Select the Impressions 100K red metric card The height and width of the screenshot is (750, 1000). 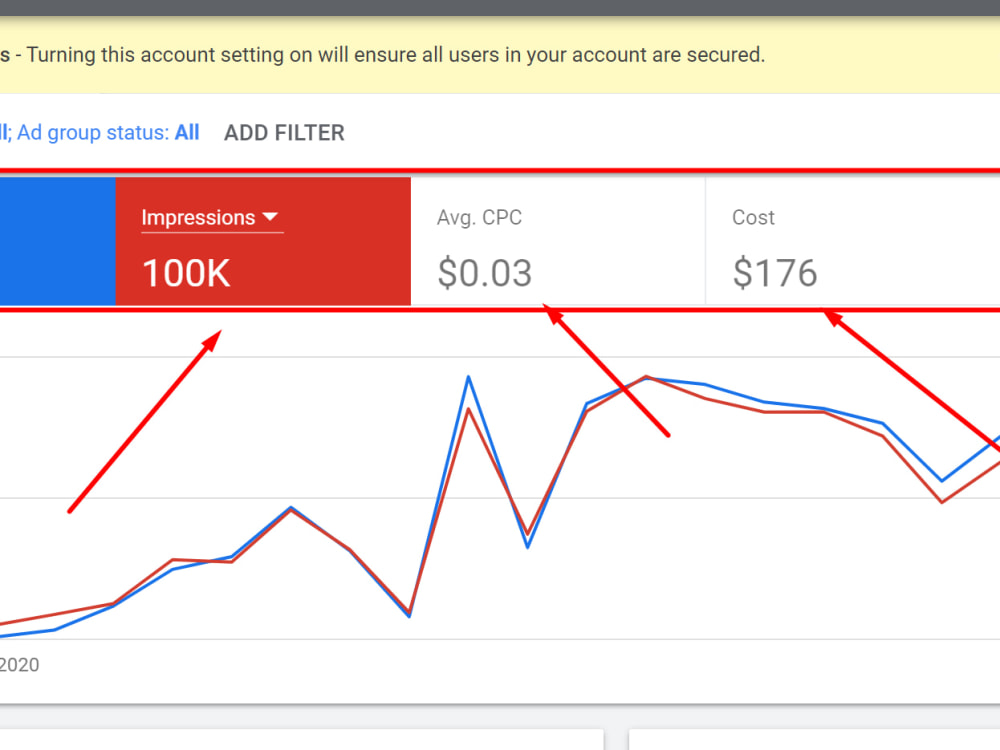coord(263,241)
